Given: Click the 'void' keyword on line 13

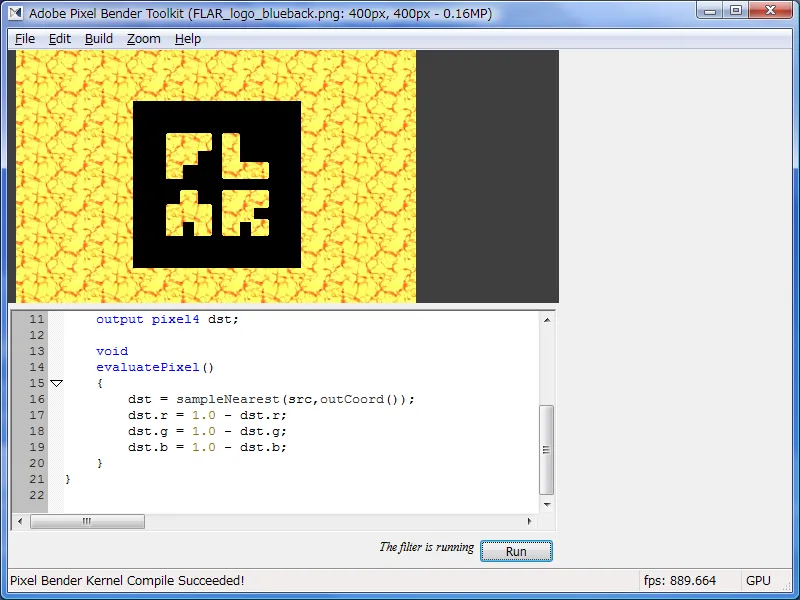Looking at the screenshot, I should tap(112, 351).
